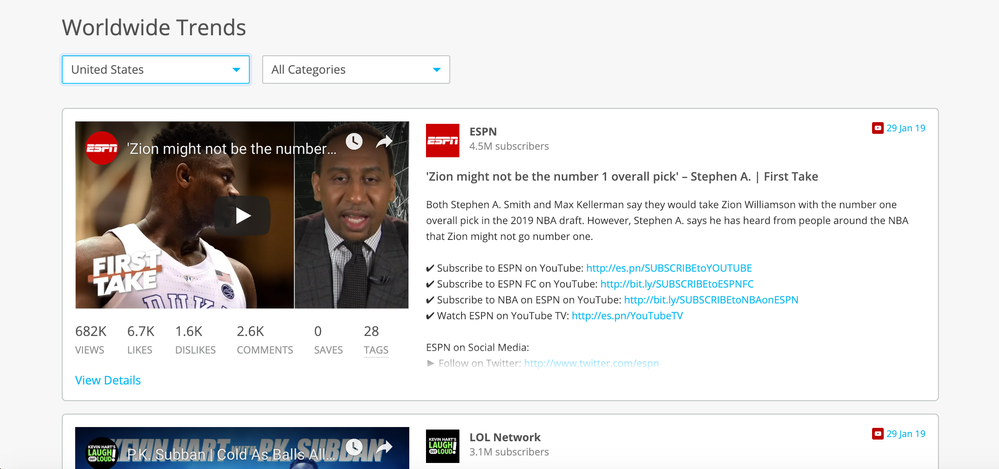Open the twitter.com/espn link
This screenshot has height=469, width=999.
(591, 363)
